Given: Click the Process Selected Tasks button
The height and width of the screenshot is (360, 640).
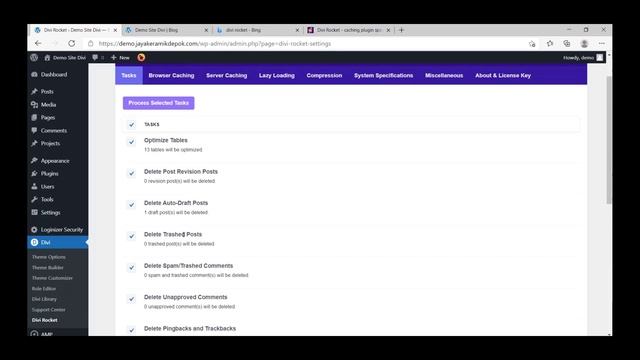Looking at the screenshot, I should (159, 103).
